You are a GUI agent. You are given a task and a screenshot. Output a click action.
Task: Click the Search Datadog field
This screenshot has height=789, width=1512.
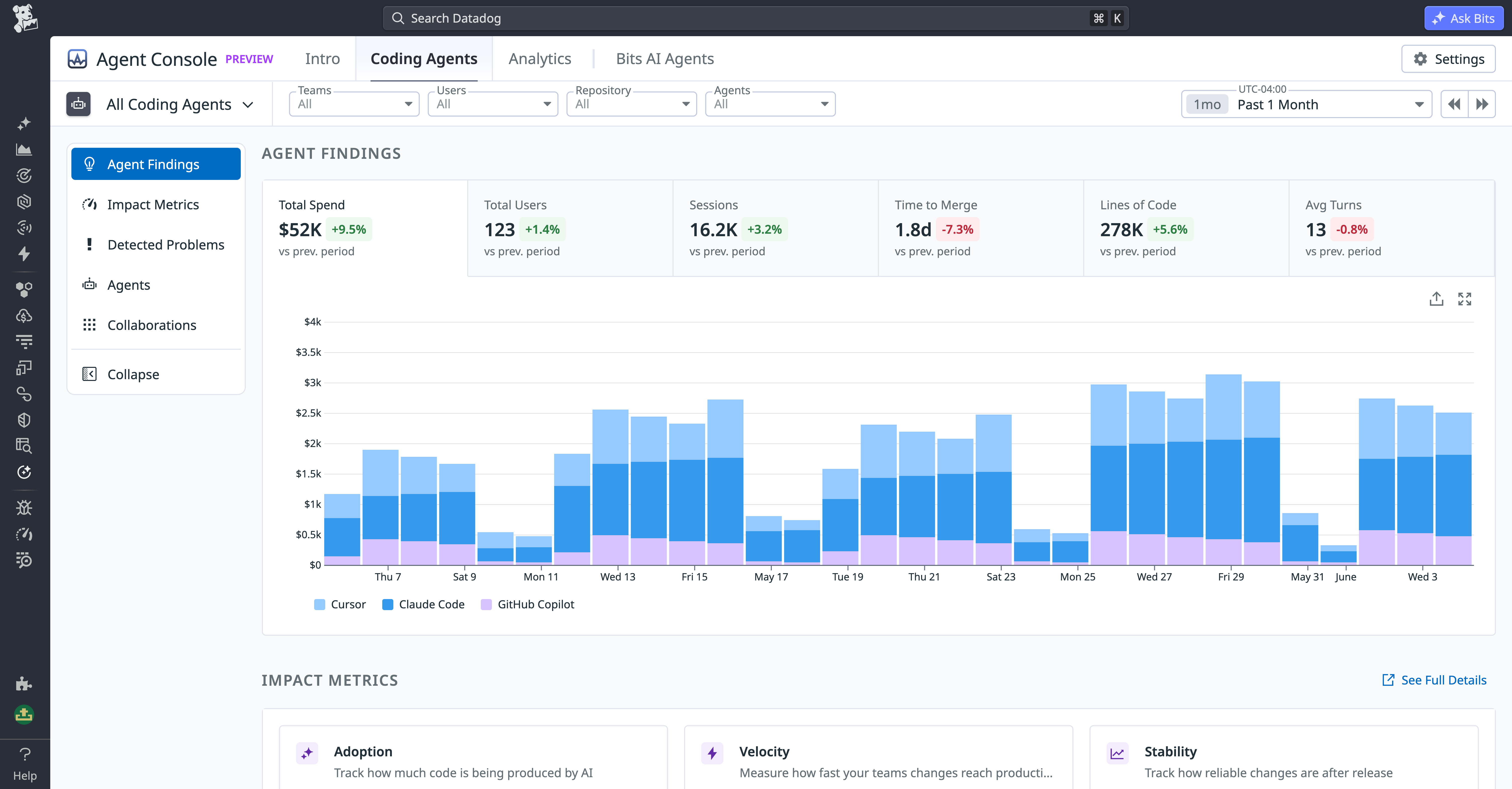point(755,18)
